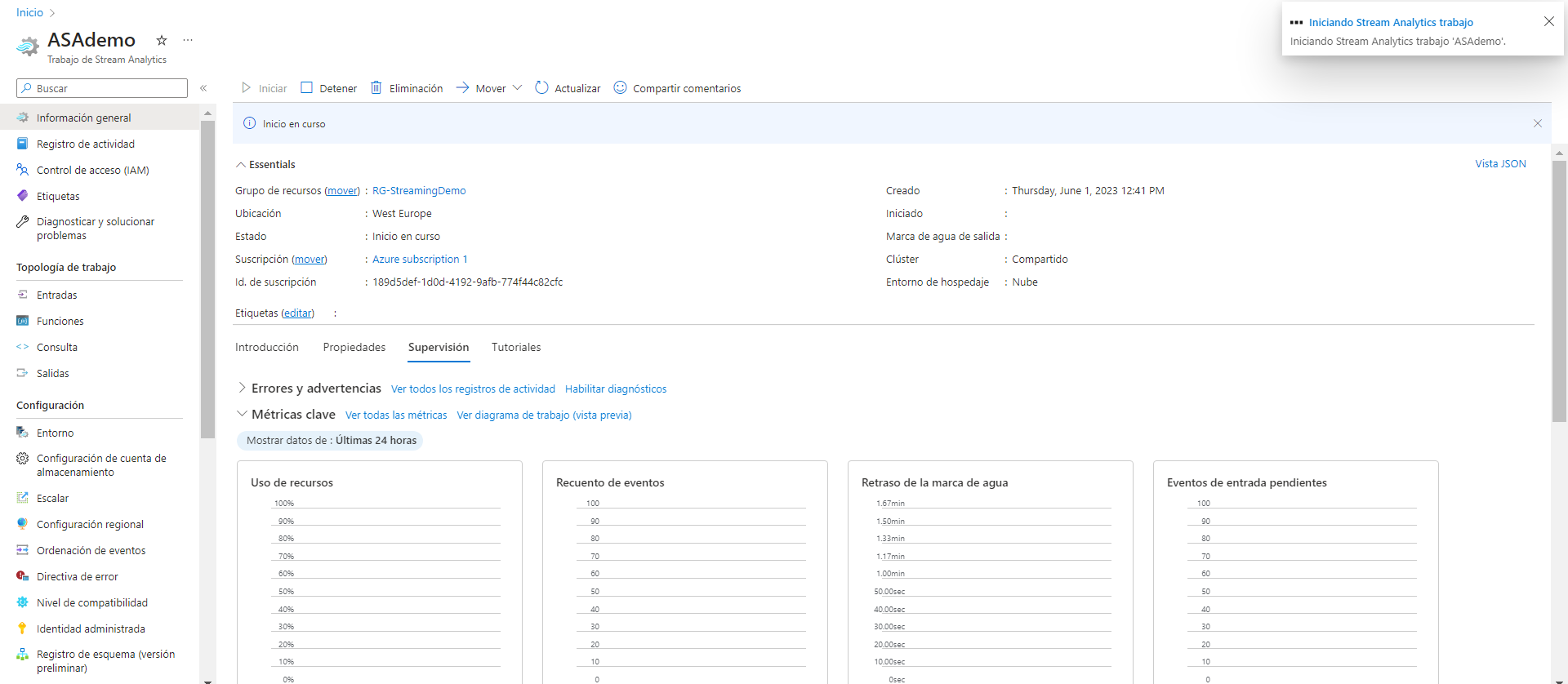Open Control de acceso (IAM)
1568x684 pixels.
click(92, 170)
